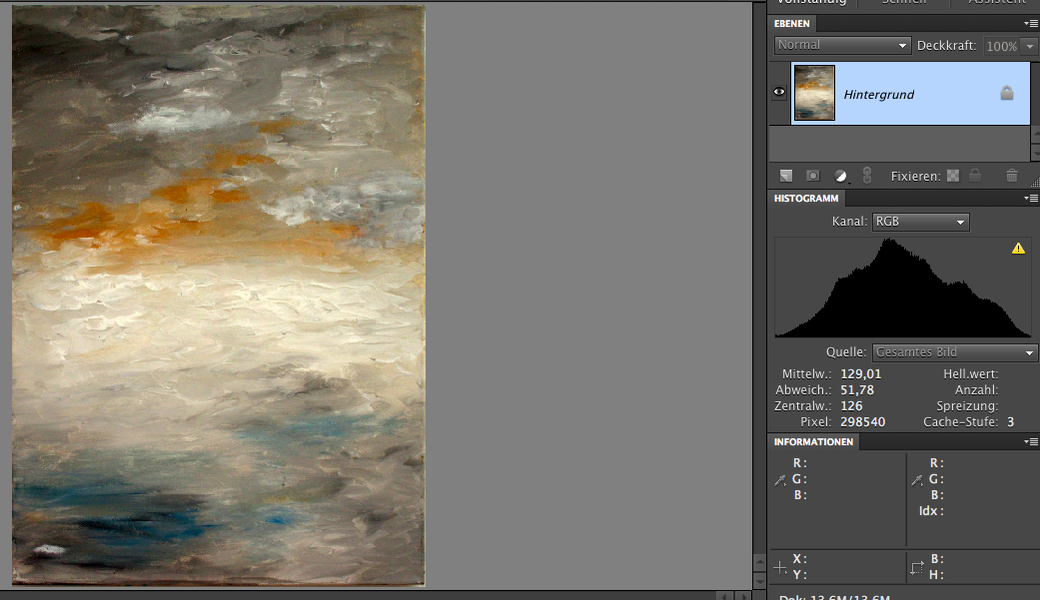Click the Ebenen list scroll-down arrow
The image size is (1040, 600).
pos(1035,152)
